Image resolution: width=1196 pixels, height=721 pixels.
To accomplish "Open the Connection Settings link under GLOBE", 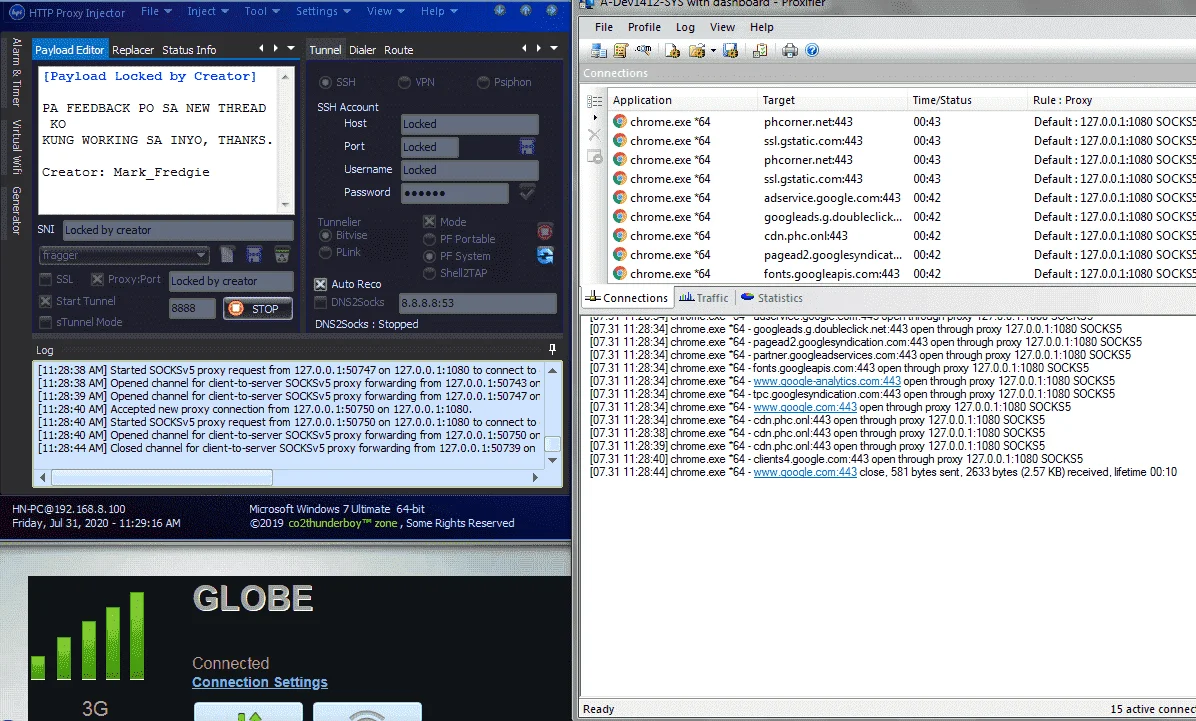I will (259, 682).
